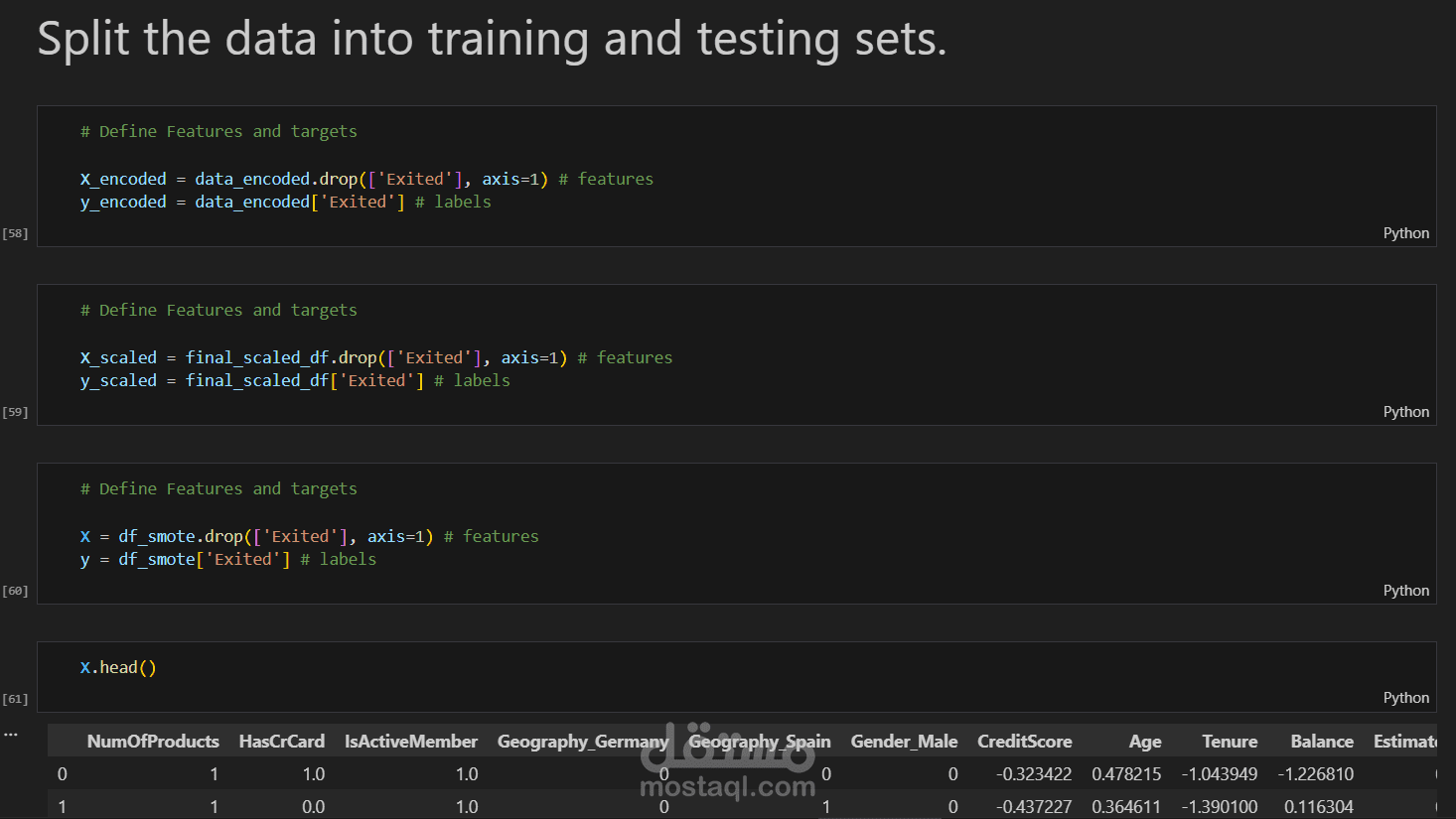Click the Tenure column header
Image resolution: width=1456 pixels, height=819 pixels.
click(x=1229, y=742)
